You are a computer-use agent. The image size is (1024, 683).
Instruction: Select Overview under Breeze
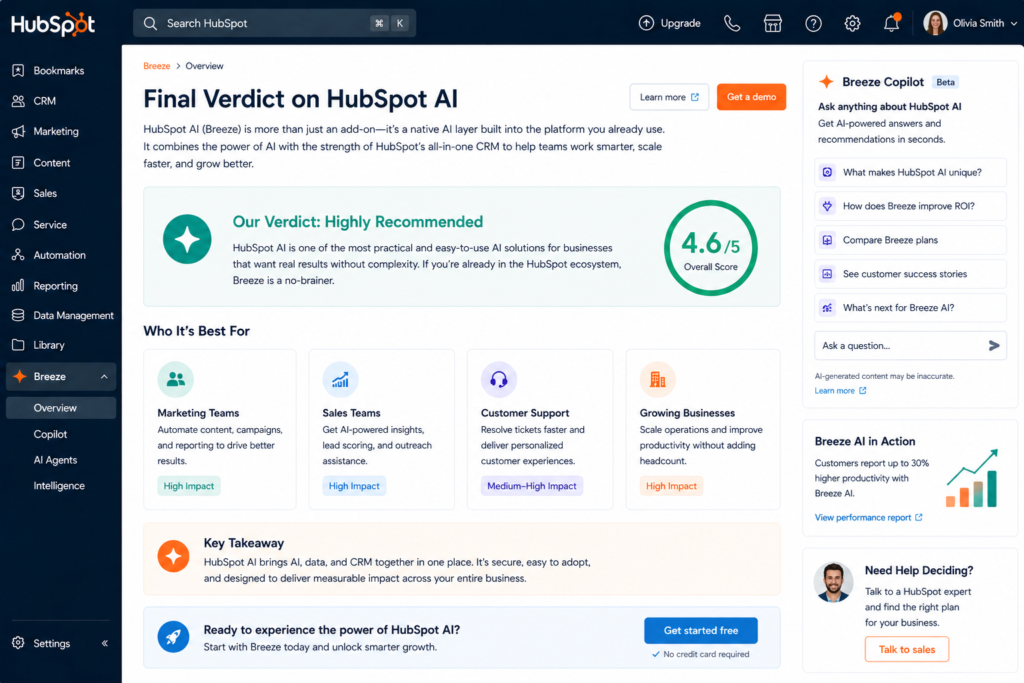[61, 408]
